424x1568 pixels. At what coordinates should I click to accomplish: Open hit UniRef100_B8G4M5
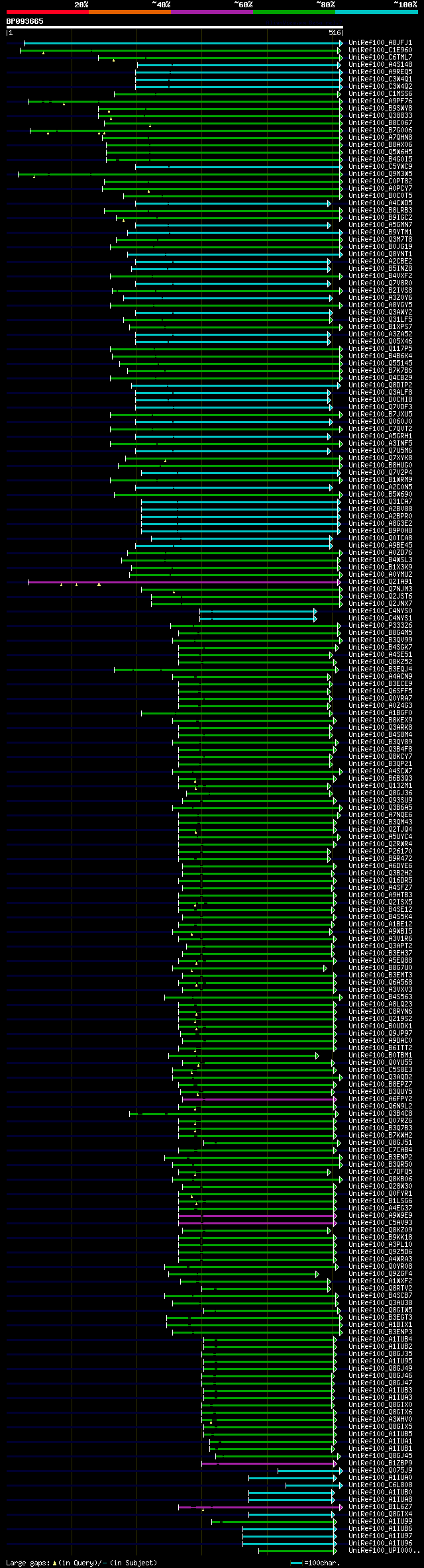click(x=380, y=632)
